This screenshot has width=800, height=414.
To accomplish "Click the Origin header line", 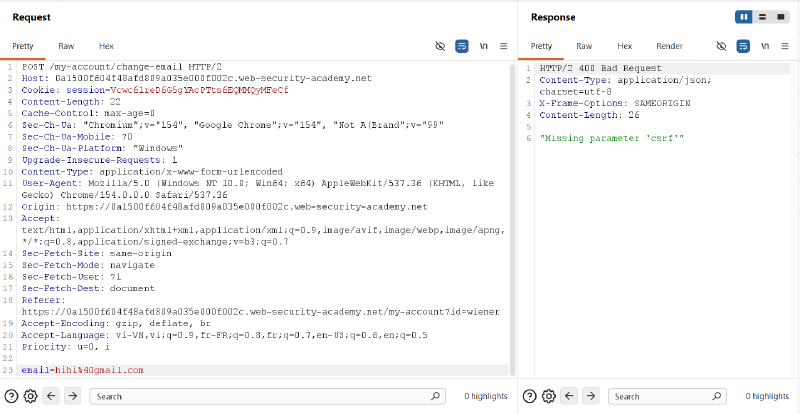I will coord(224,207).
